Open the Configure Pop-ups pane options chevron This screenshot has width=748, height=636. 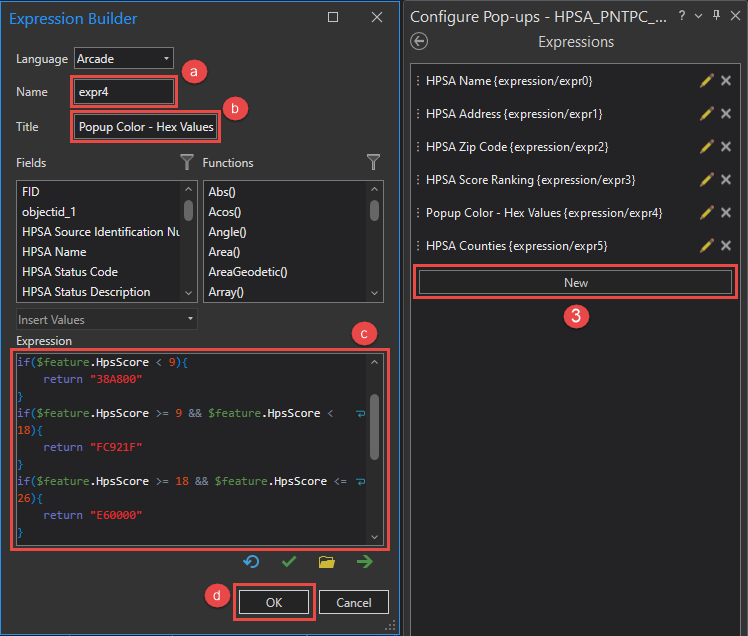698,16
